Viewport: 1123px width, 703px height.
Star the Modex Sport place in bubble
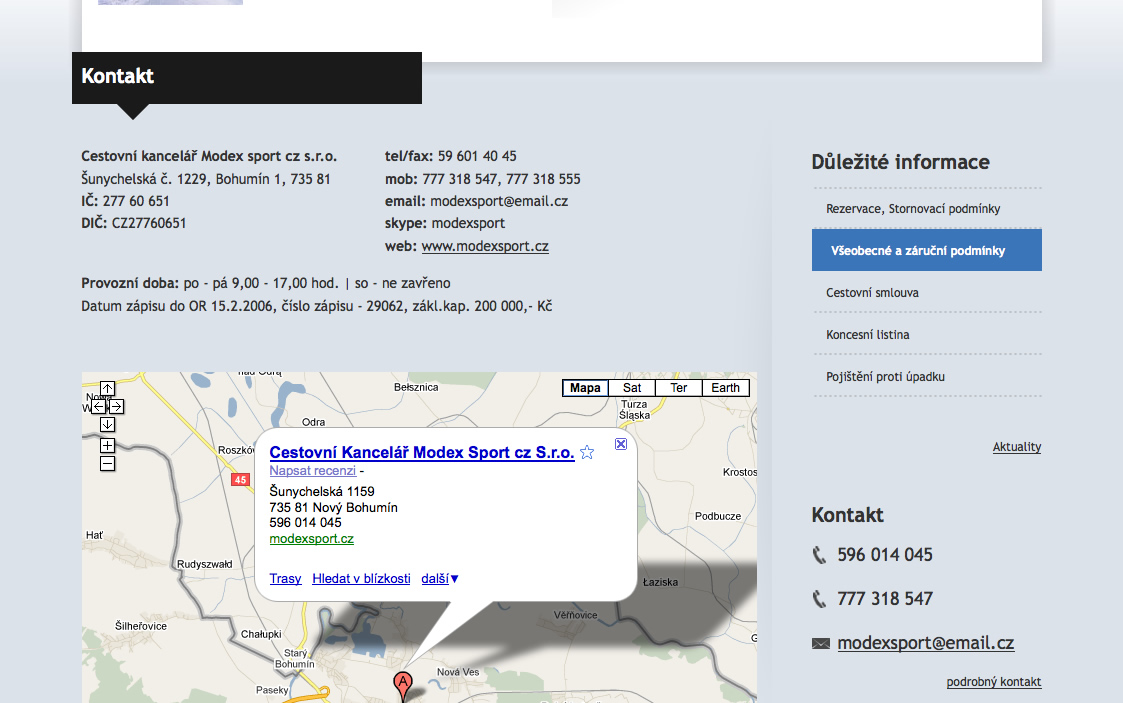coord(587,452)
